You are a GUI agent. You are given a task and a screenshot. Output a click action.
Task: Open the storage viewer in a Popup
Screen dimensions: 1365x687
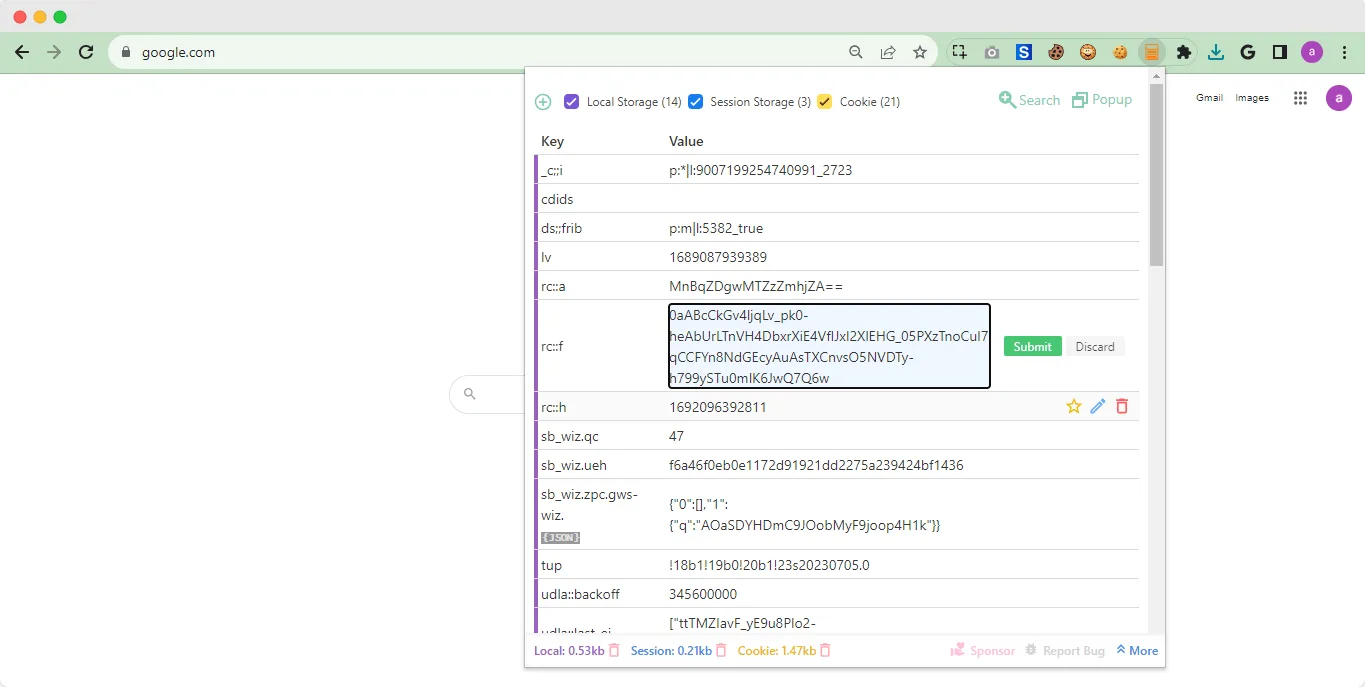(1102, 100)
